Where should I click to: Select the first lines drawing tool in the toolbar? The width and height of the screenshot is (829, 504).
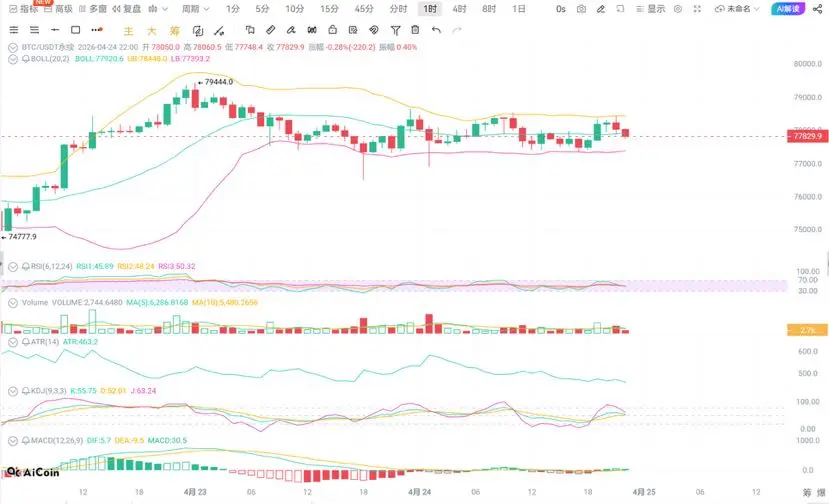[x=14, y=30]
